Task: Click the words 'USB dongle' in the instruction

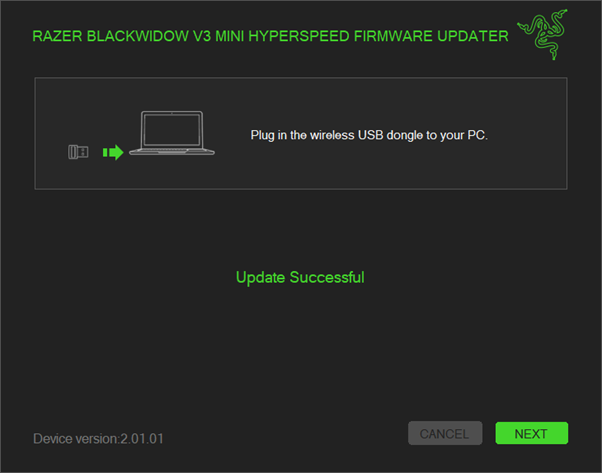Action: pos(390,136)
